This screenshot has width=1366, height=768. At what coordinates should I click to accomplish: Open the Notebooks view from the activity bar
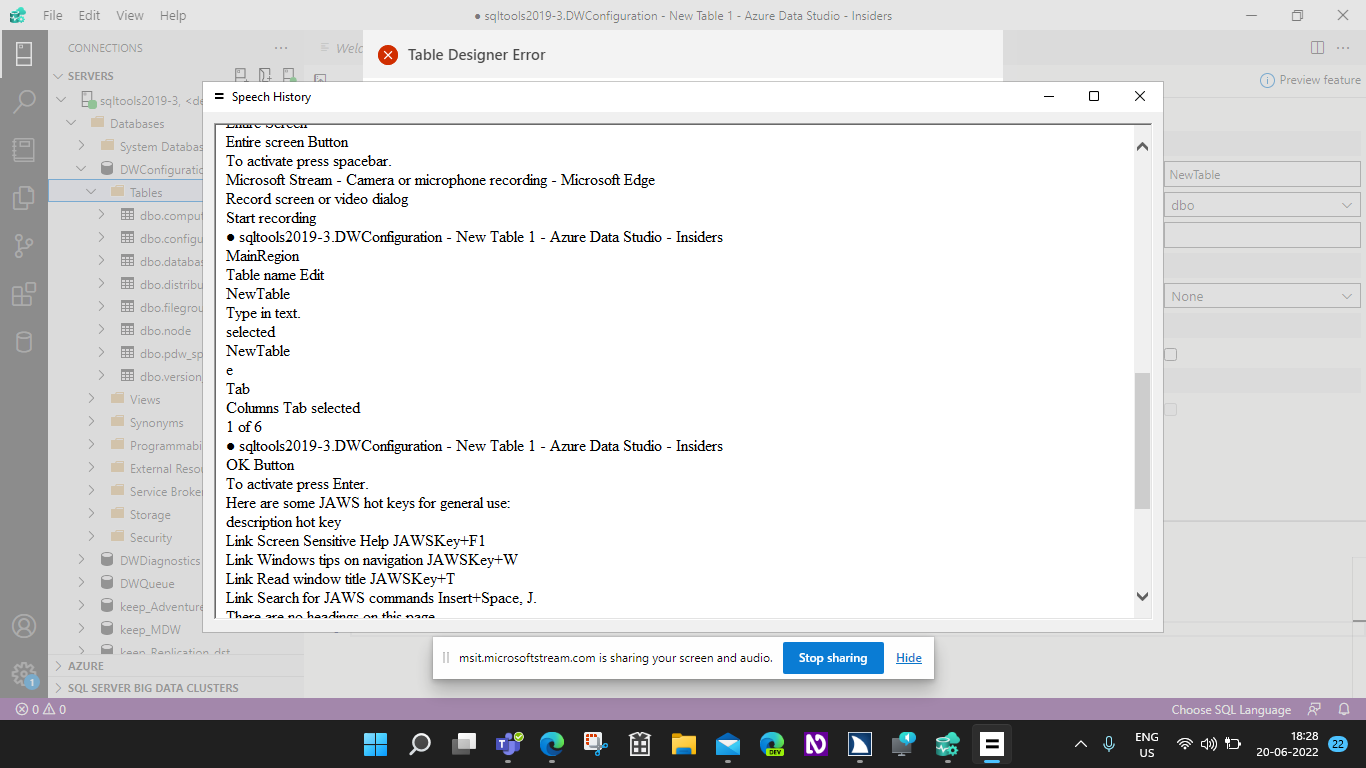22,148
